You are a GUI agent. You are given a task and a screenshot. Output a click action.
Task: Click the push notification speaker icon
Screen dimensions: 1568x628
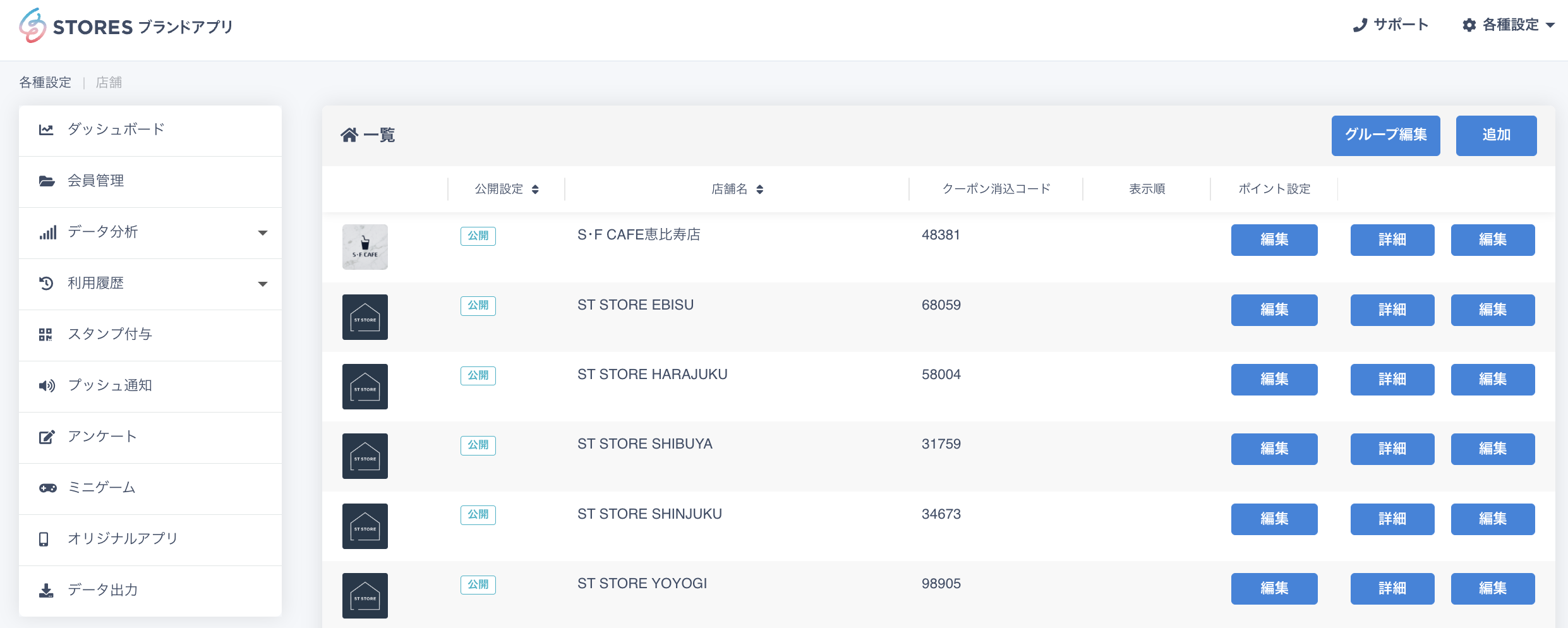[x=47, y=385]
